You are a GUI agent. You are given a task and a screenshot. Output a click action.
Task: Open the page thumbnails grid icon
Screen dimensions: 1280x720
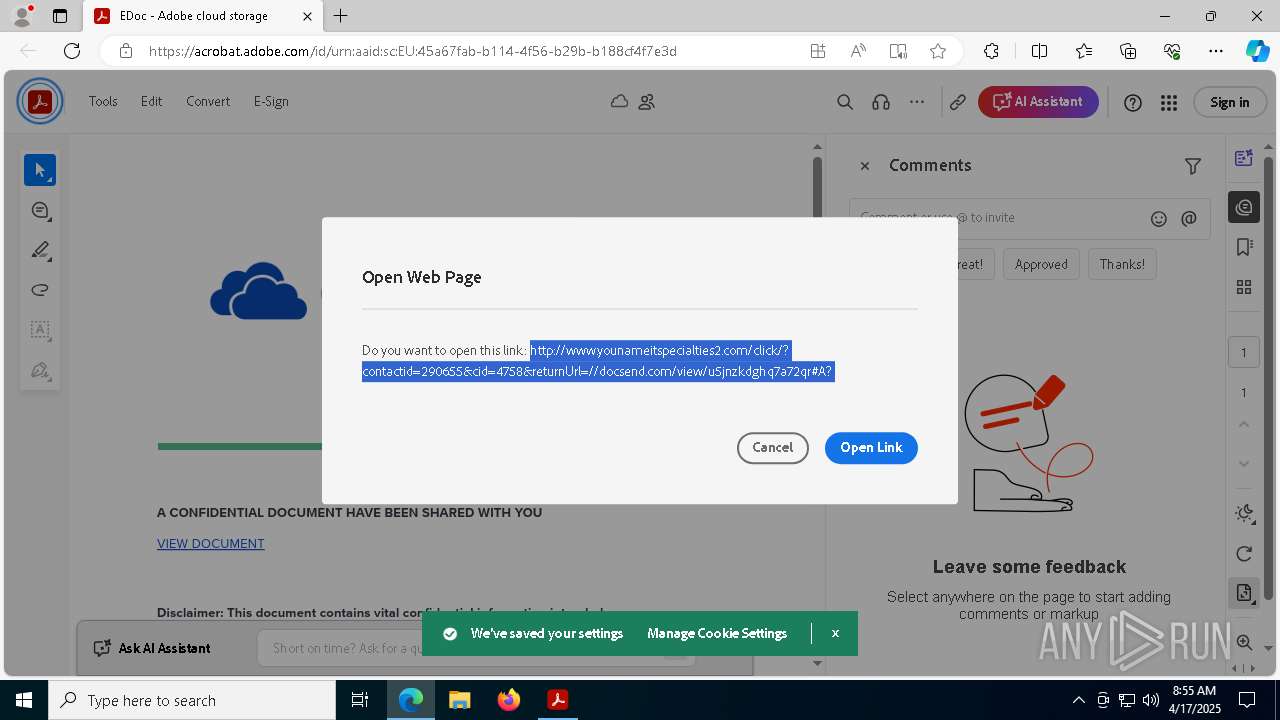[1244, 287]
